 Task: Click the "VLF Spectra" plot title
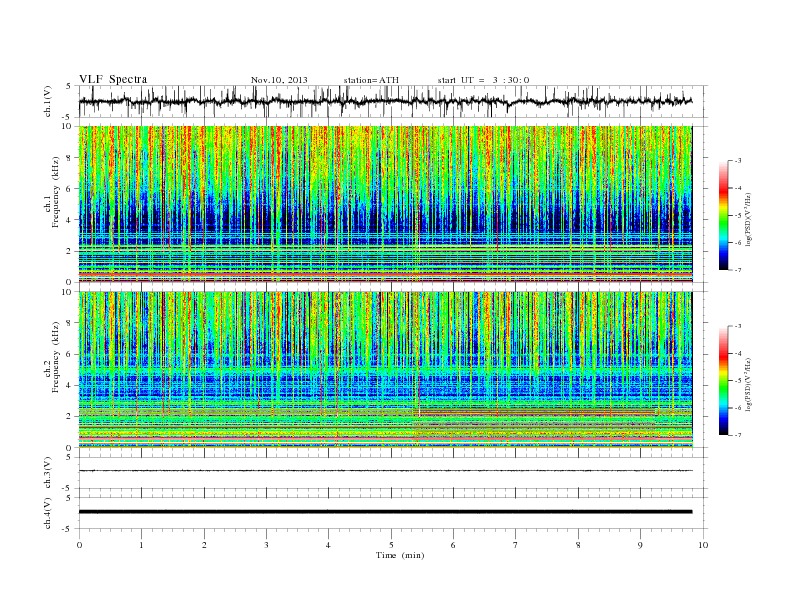(x=113, y=79)
